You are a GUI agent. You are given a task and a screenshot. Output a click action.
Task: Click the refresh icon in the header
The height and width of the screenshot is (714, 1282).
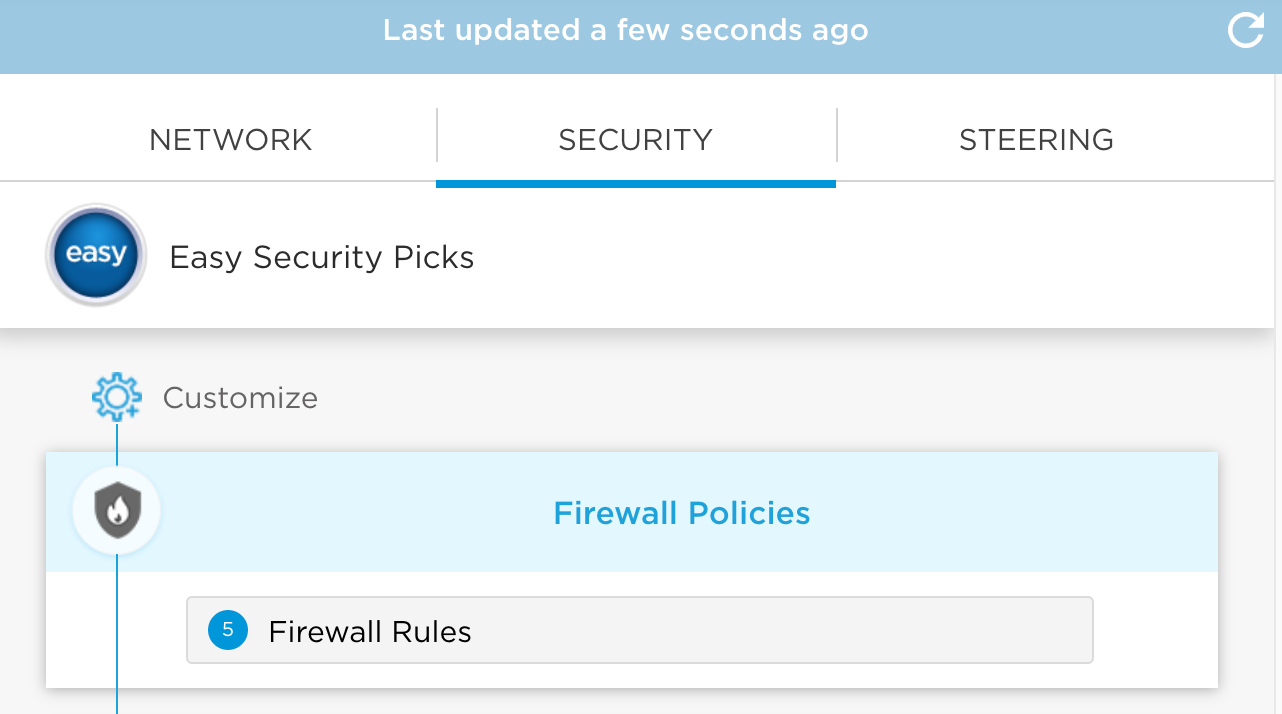point(1245,30)
